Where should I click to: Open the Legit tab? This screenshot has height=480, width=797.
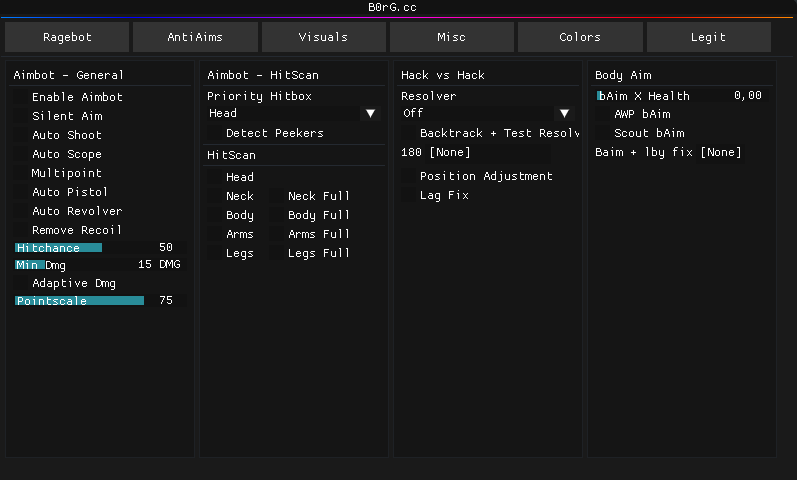(x=708, y=37)
